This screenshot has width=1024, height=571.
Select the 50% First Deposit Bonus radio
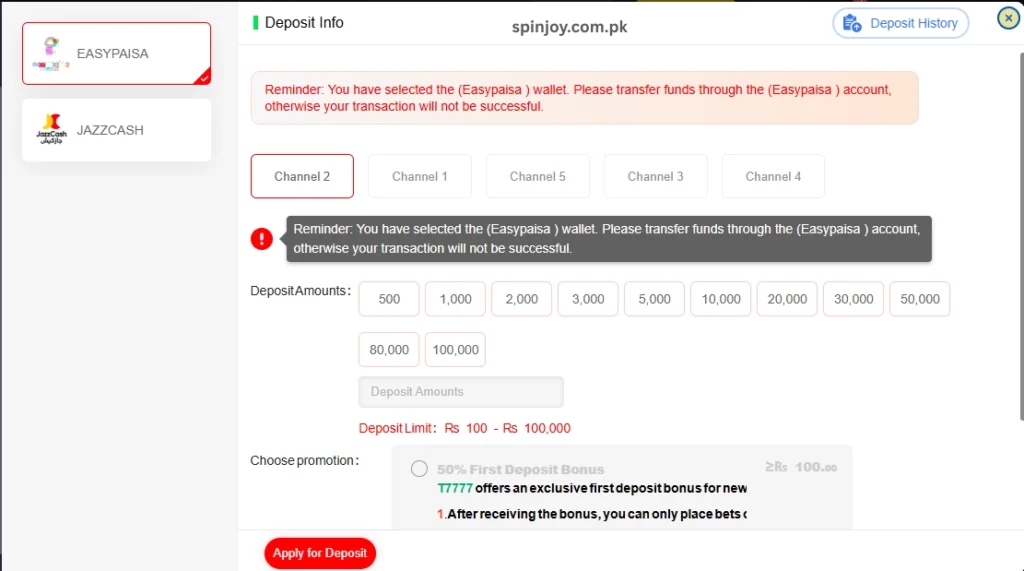point(419,469)
